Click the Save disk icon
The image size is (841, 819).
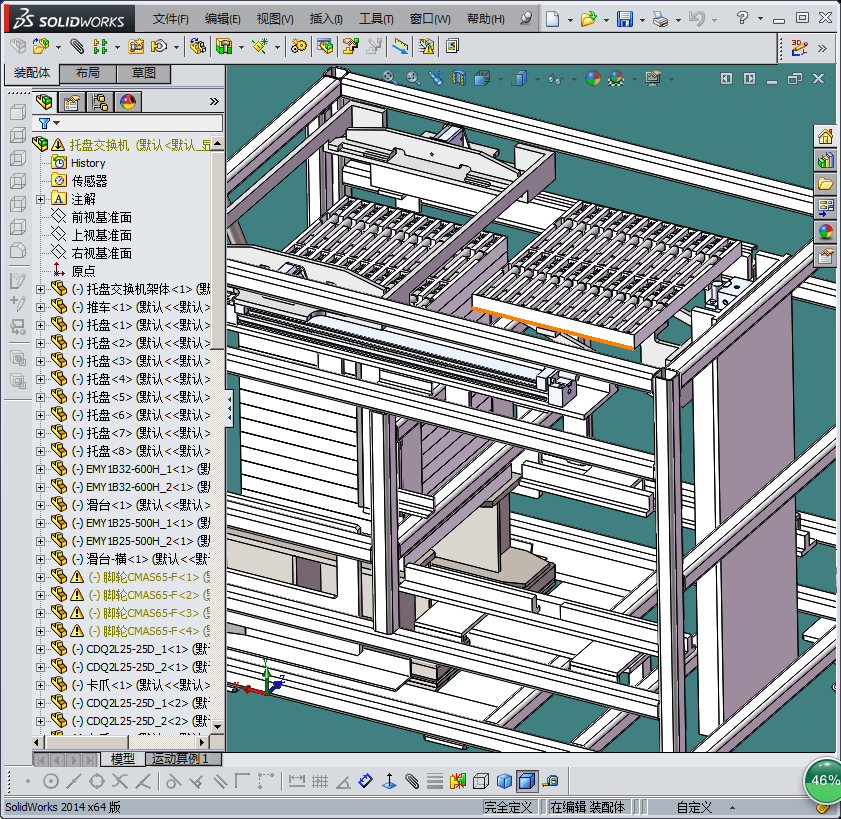point(624,18)
